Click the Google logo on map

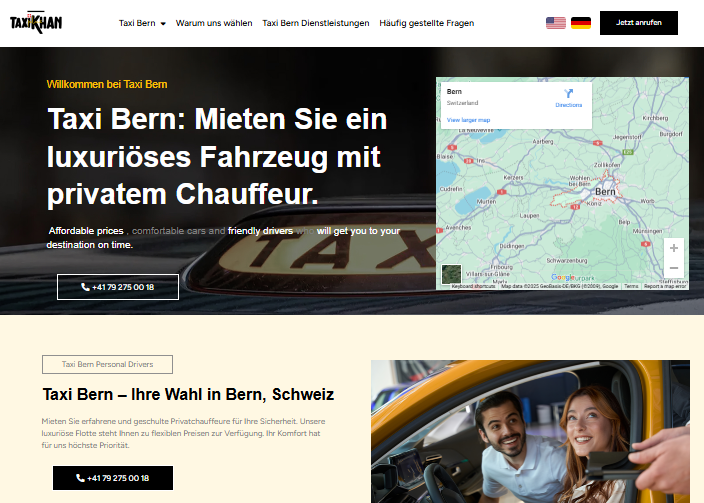tap(563, 277)
